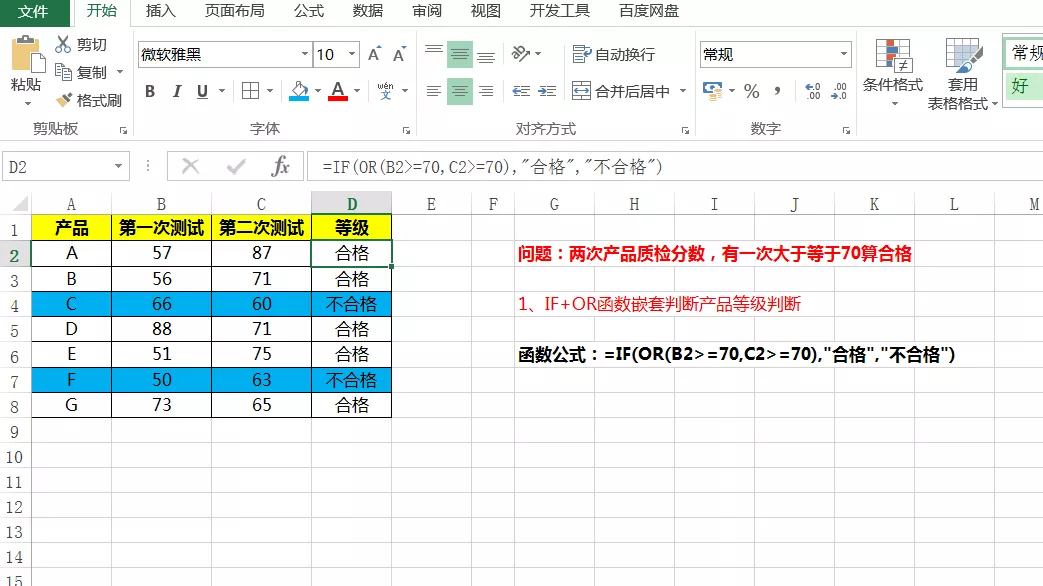This screenshot has height=586, width=1043.
Task: Open merge and center dropdown arrow
Action: click(683, 91)
